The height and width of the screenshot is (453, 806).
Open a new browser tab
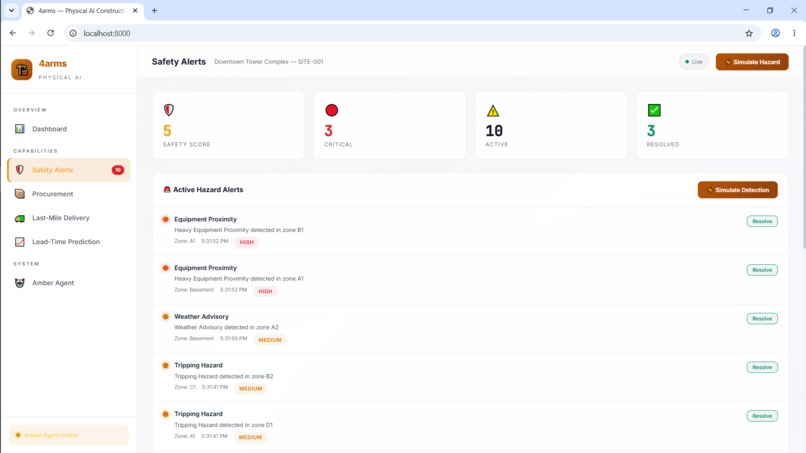click(x=154, y=10)
